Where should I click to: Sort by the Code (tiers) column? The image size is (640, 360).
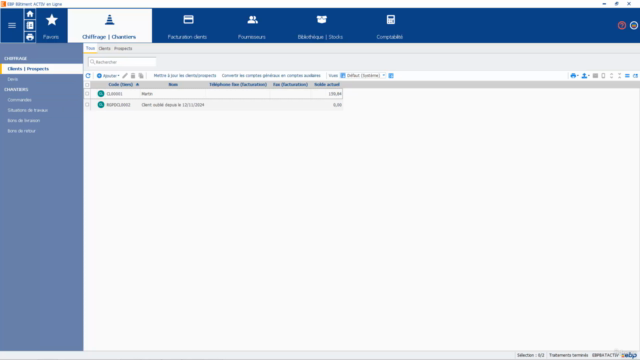[121, 84]
